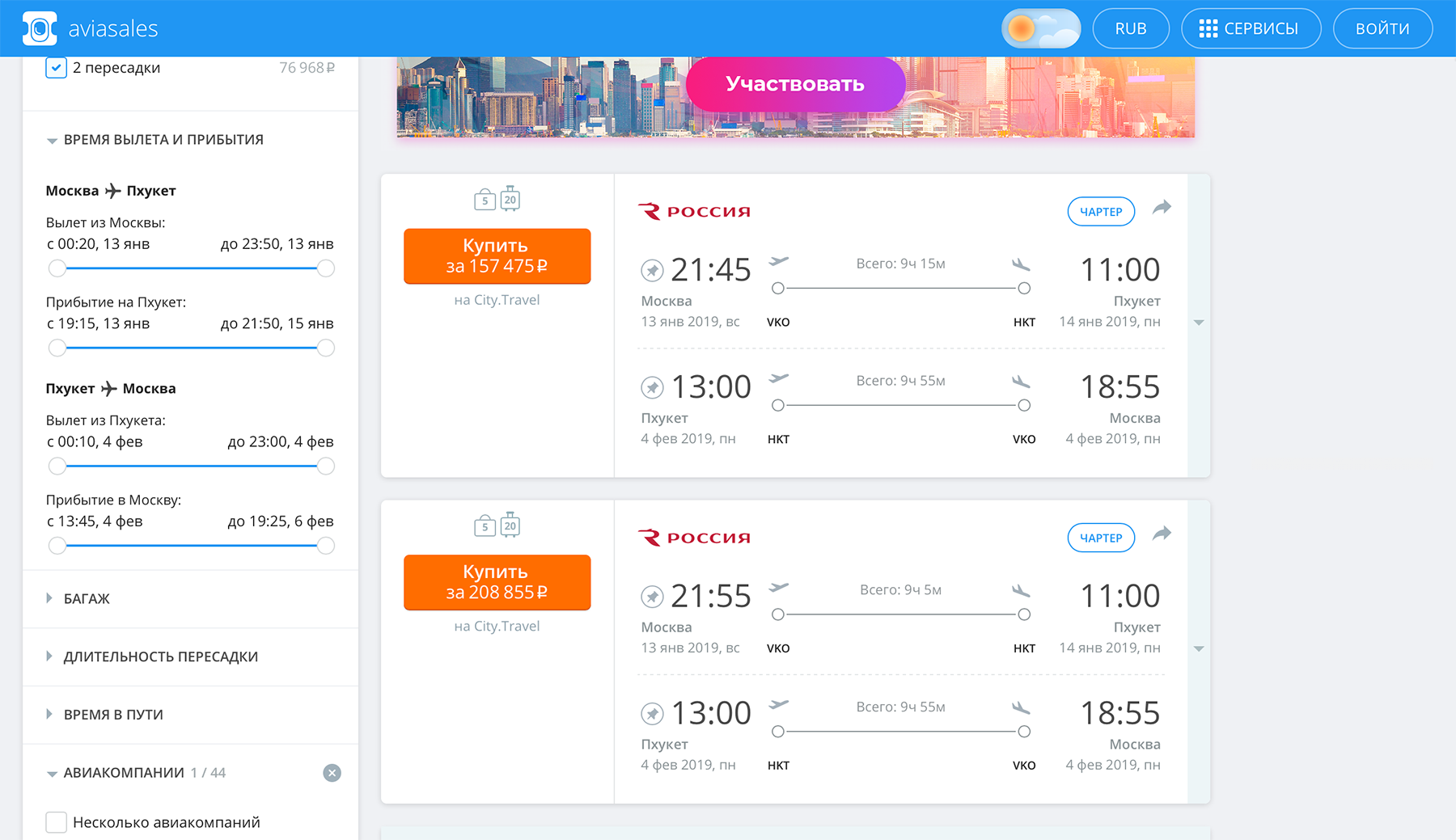Check Несколько авиакомпаний checkbox
The width and height of the screenshot is (1456, 840).
pyautogui.click(x=56, y=822)
